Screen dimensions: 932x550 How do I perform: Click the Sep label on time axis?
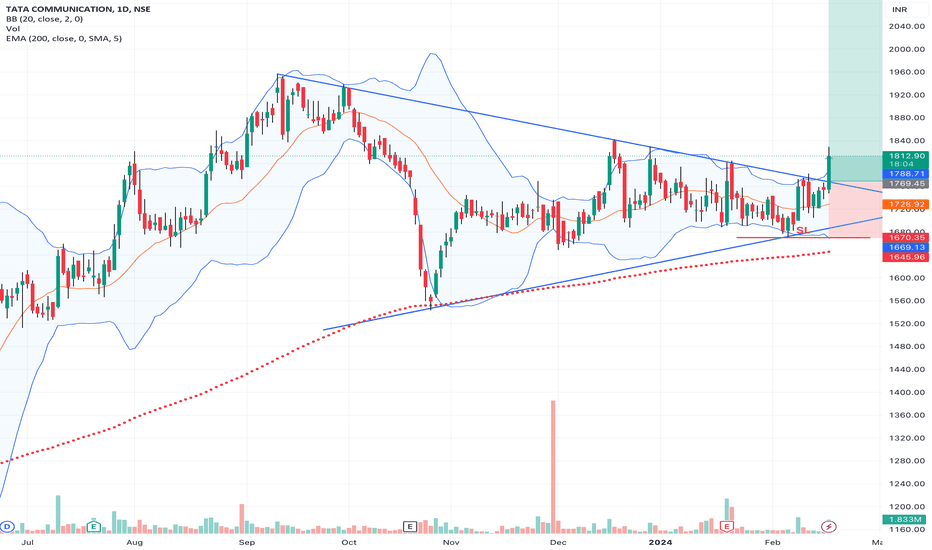[247, 542]
